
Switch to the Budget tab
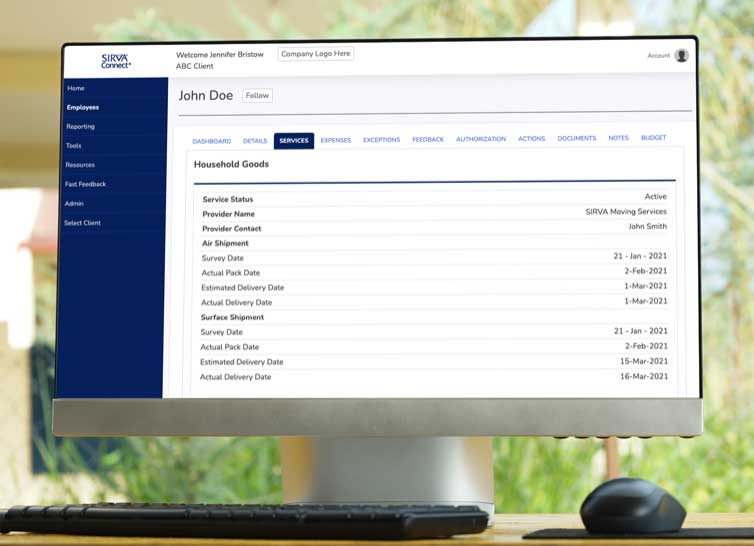(653, 138)
